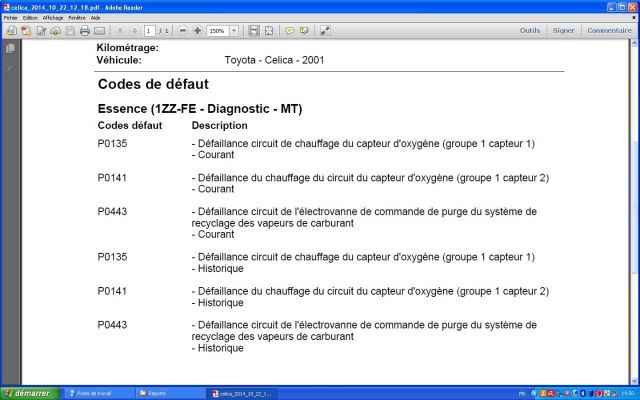
Task: Open the Signer panel
Action: click(563, 31)
